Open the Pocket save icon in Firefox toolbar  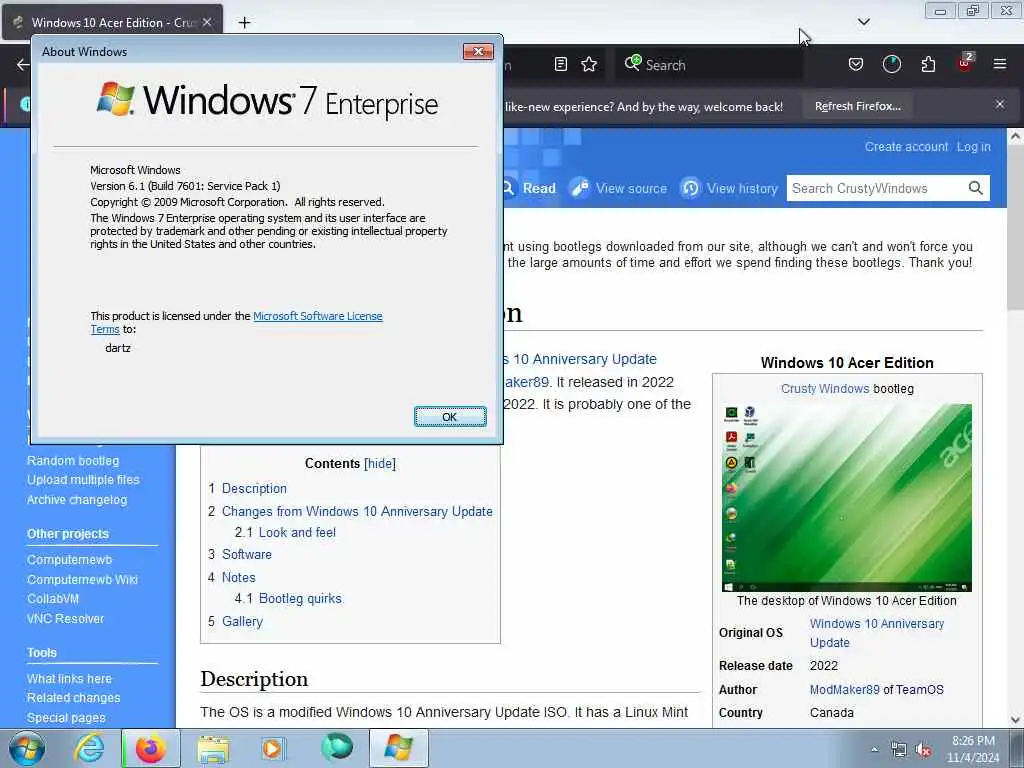[856, 64]
